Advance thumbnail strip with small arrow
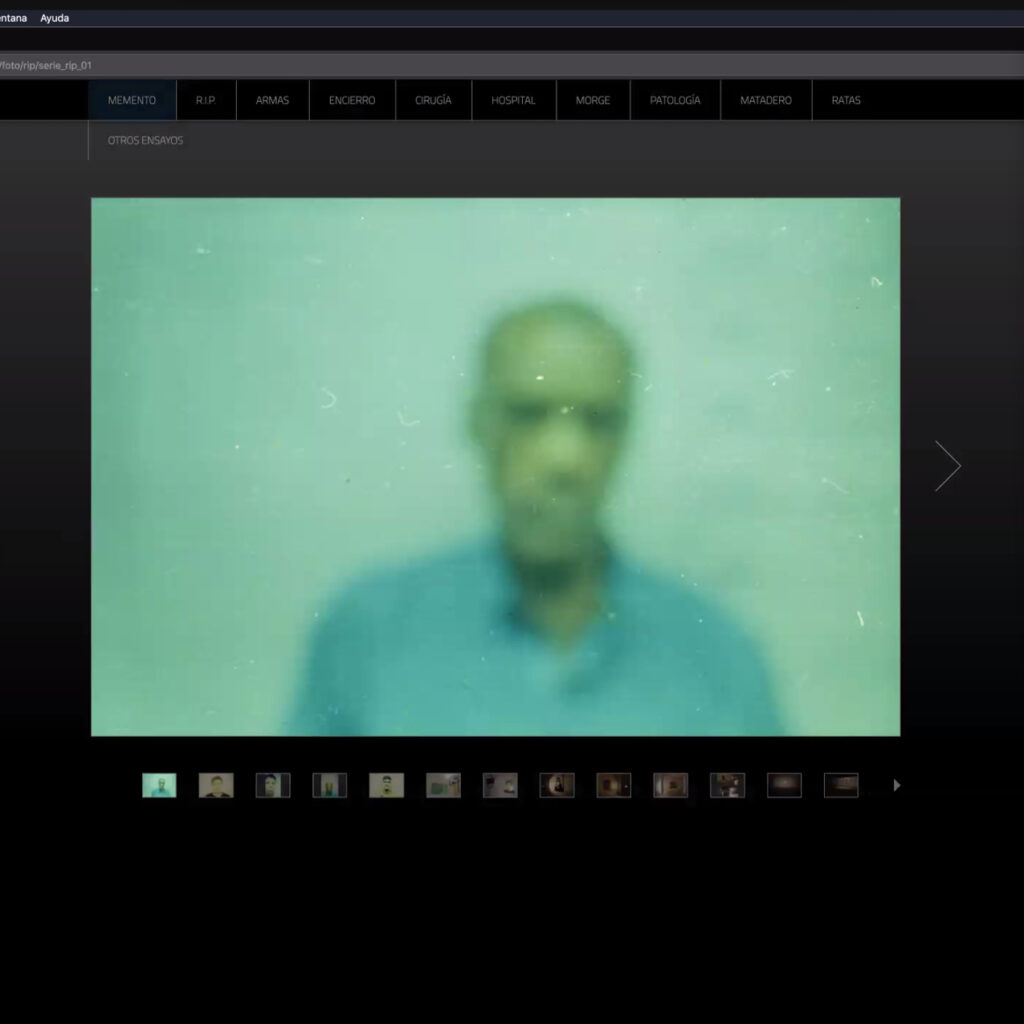The height and width of the screenshot is (1024, 1024). point(897,785)
